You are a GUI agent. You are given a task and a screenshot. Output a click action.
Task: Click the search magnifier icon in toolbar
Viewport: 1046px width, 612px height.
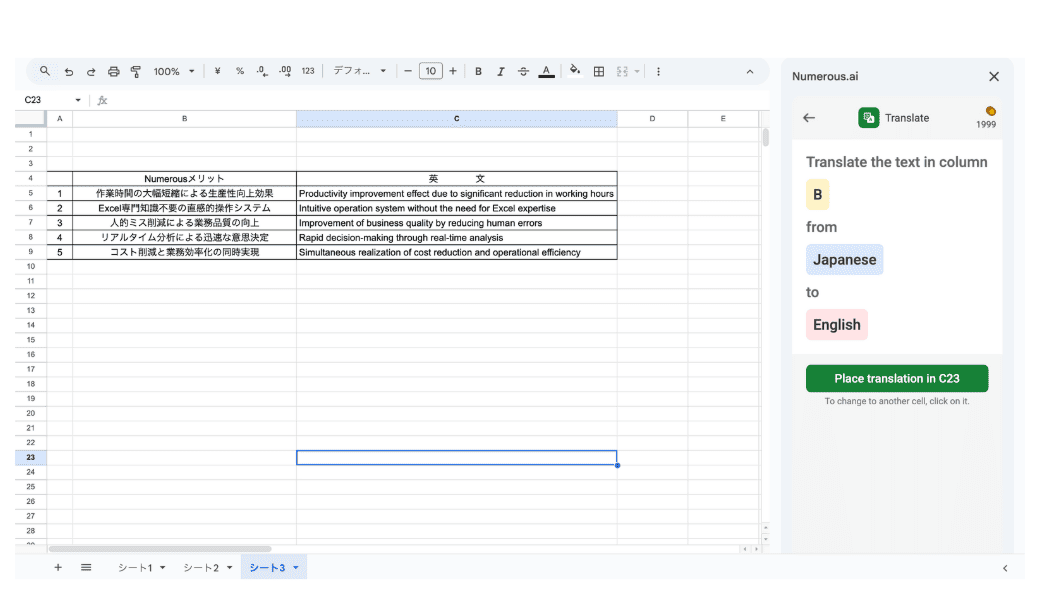pyautogui.click(x=45, y=71)
